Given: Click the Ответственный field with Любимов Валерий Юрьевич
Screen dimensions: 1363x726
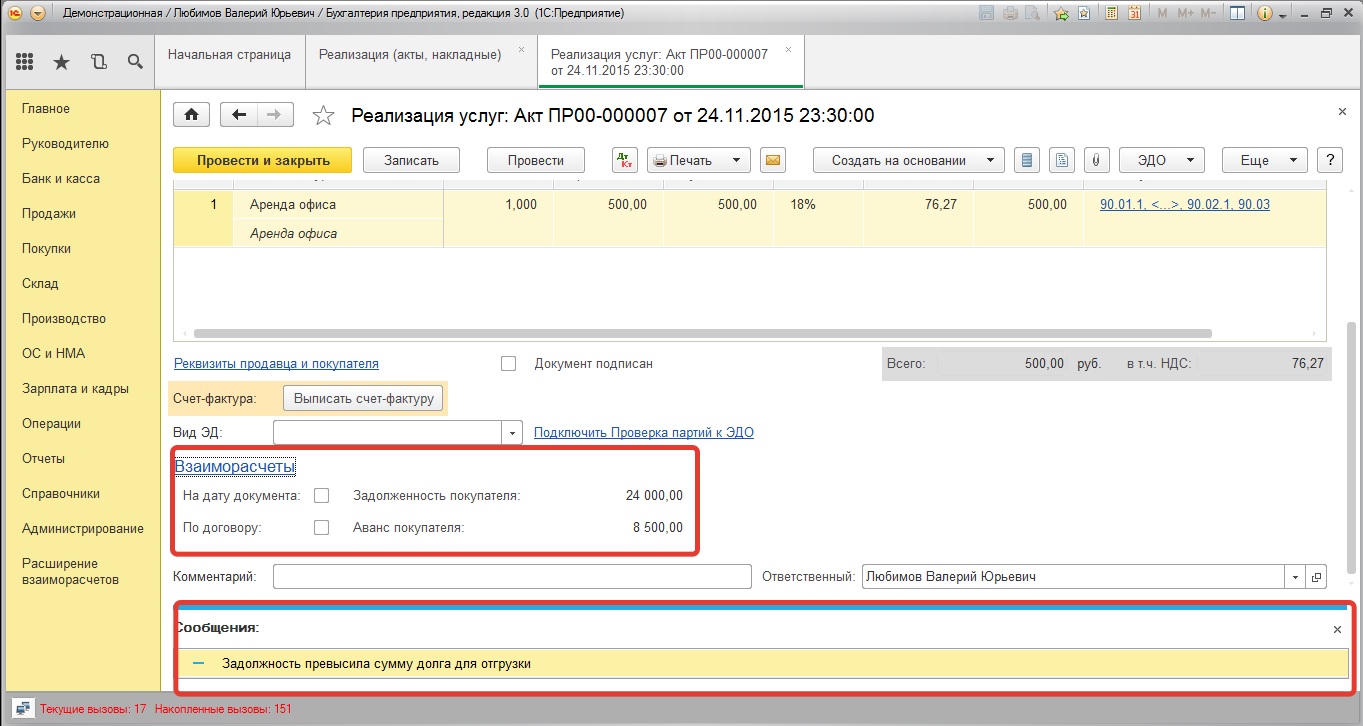Looking at the screenshot, I should coord(1074,577).
